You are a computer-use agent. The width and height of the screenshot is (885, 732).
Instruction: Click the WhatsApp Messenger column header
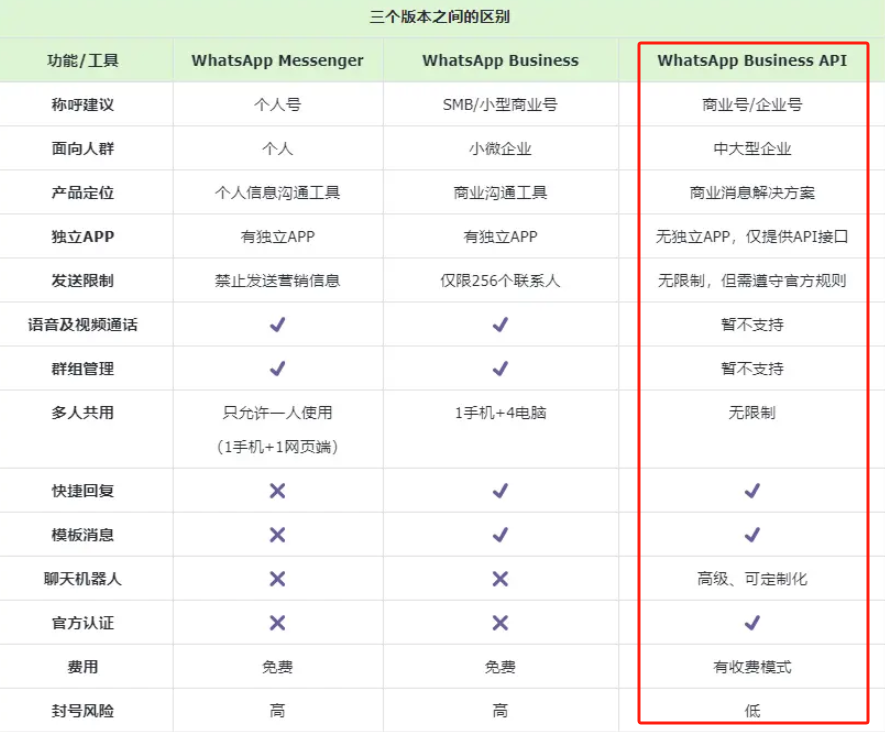coord(277,60)
